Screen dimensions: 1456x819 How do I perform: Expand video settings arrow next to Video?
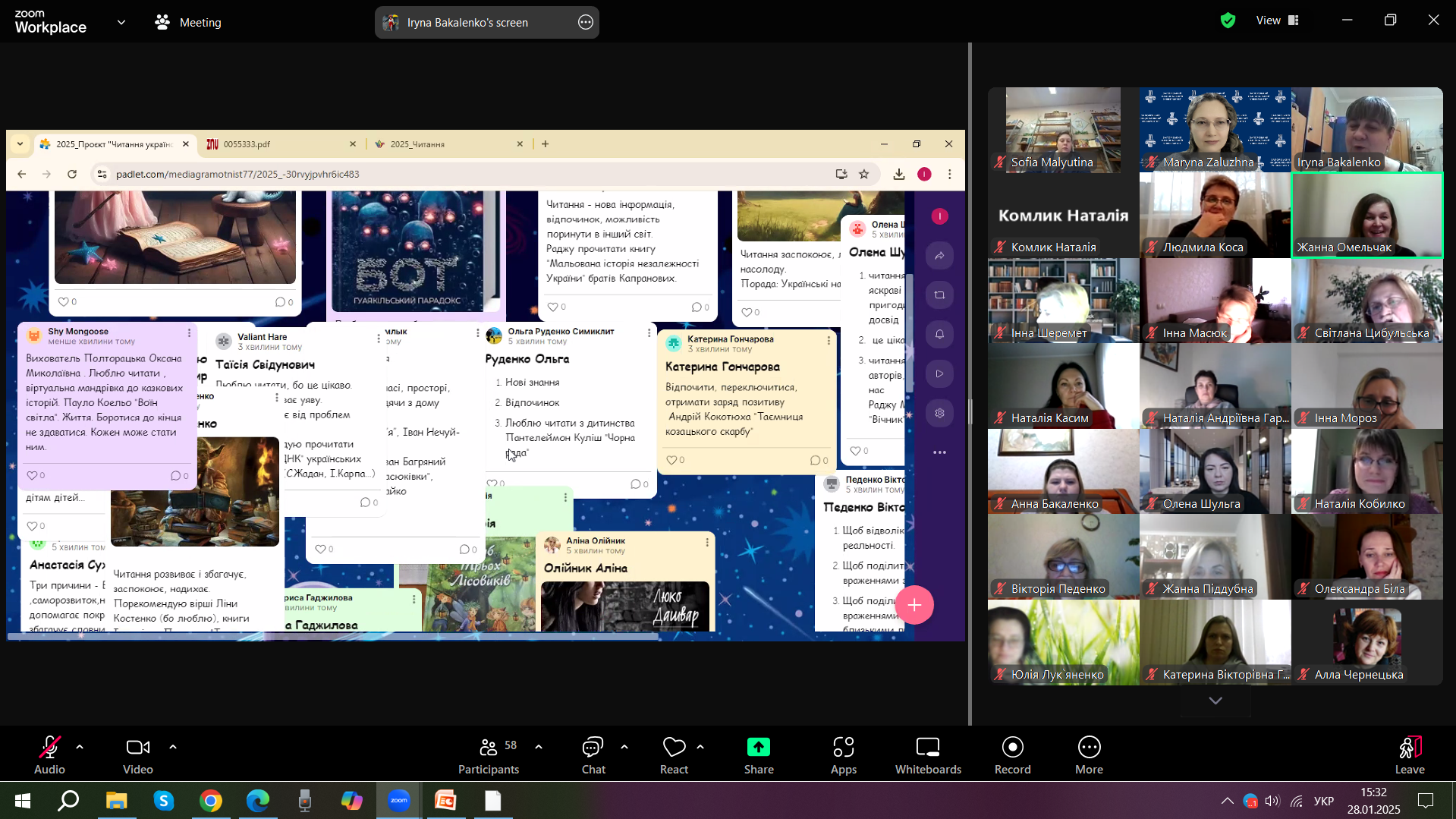pyautogui.click(x=173, y=747)
